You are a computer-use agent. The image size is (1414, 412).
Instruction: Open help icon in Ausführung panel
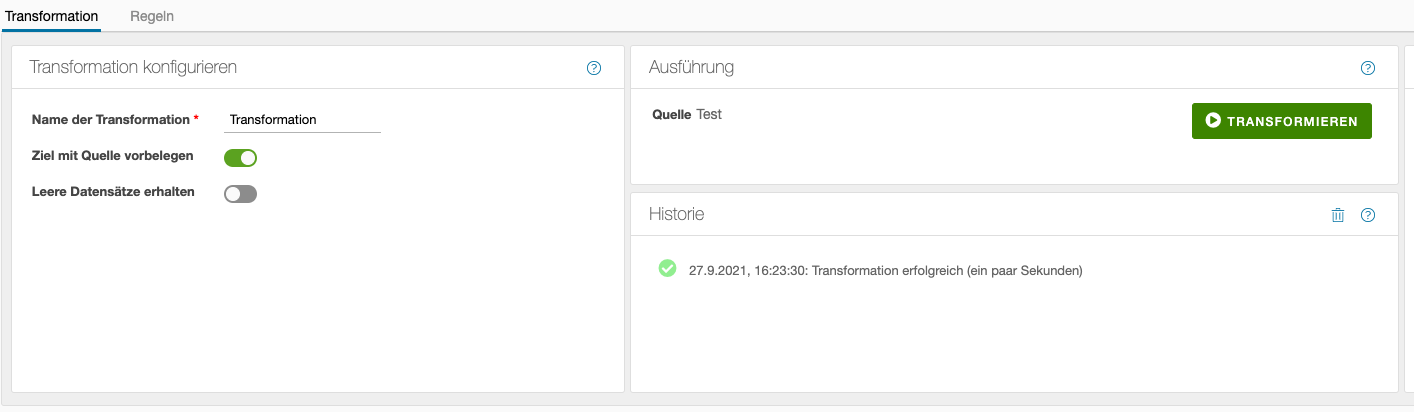pyautogui.click(x=1368, y=68)
